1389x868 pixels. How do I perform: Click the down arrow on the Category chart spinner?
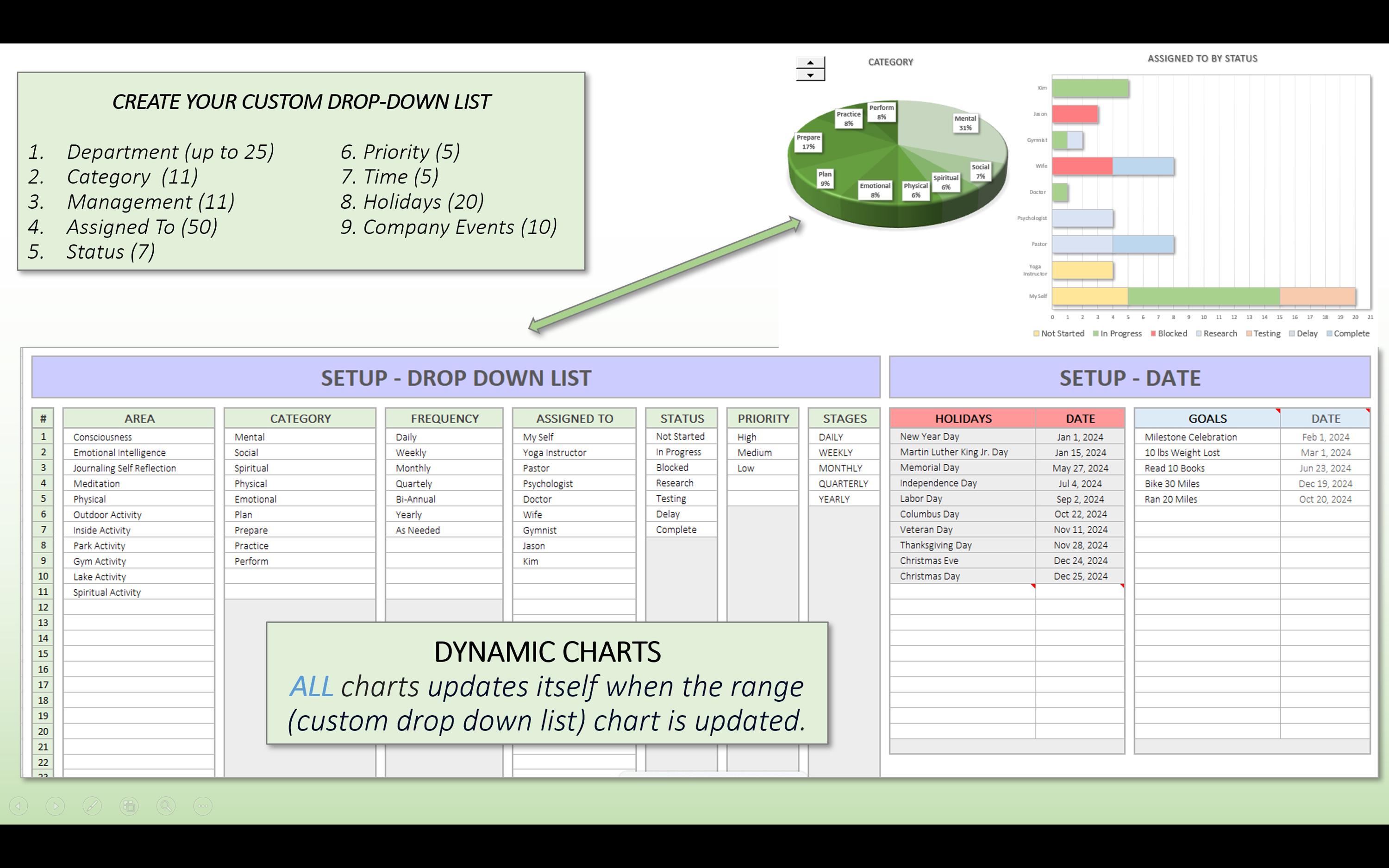coord(810,75)
